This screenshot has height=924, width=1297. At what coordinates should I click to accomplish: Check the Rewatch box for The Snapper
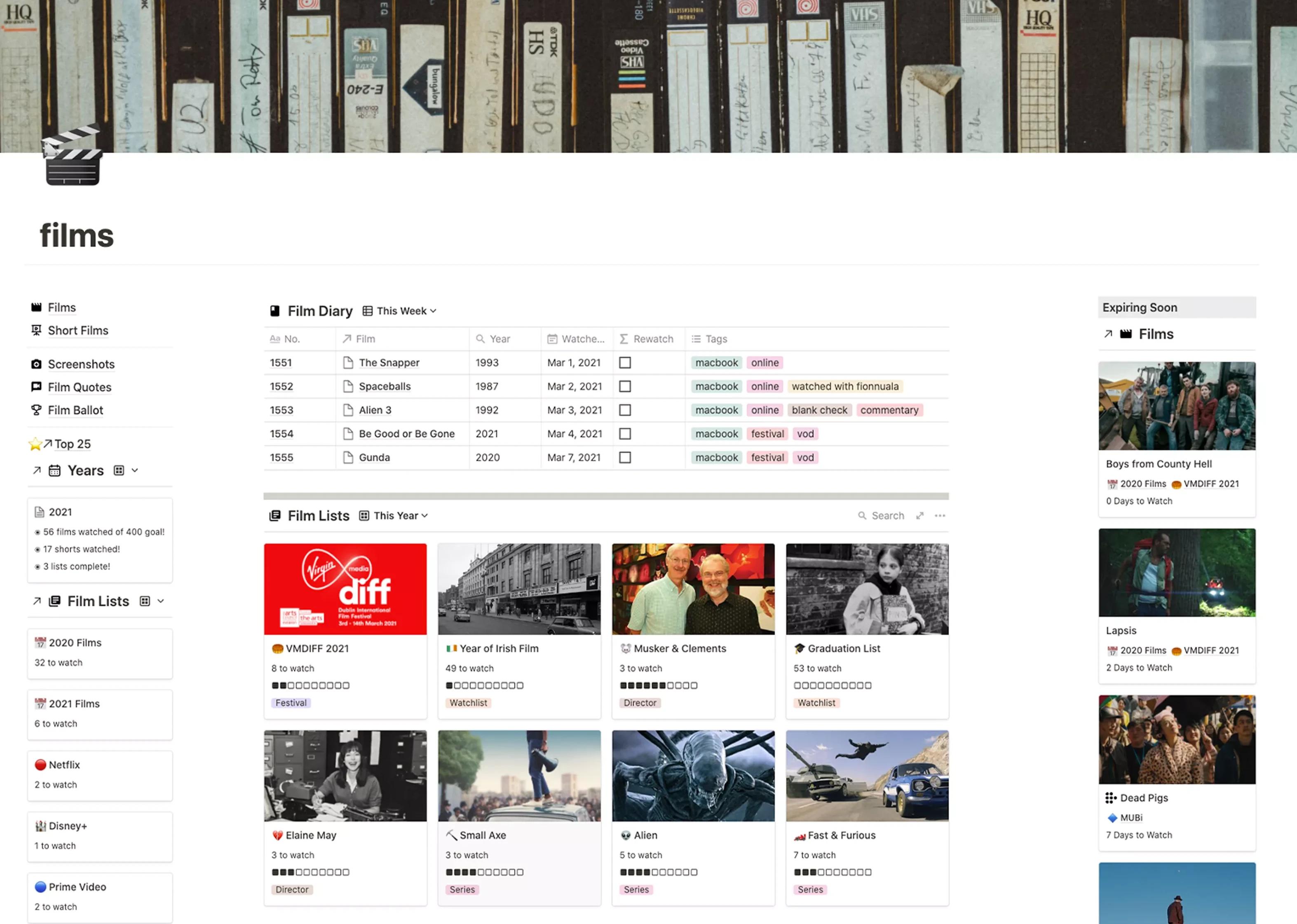tap(625, 363)
